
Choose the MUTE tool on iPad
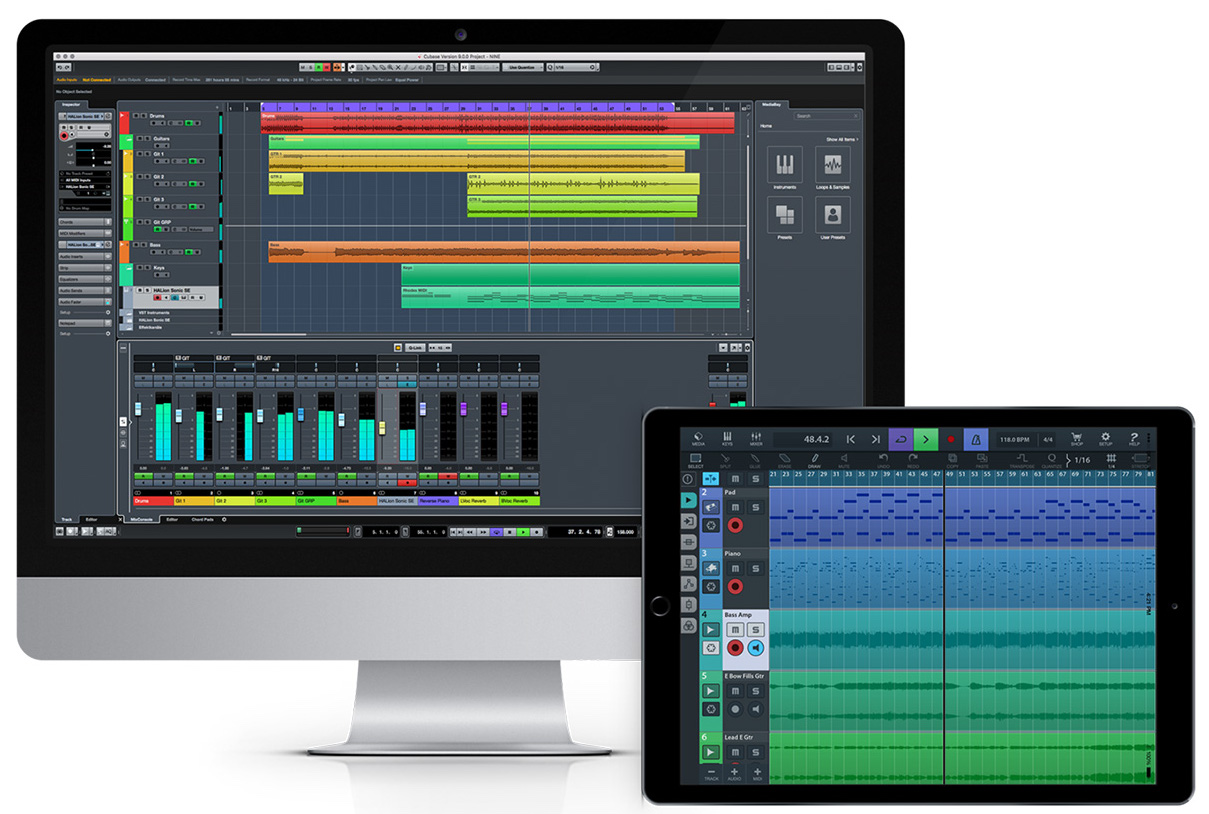tap(844, 461)
